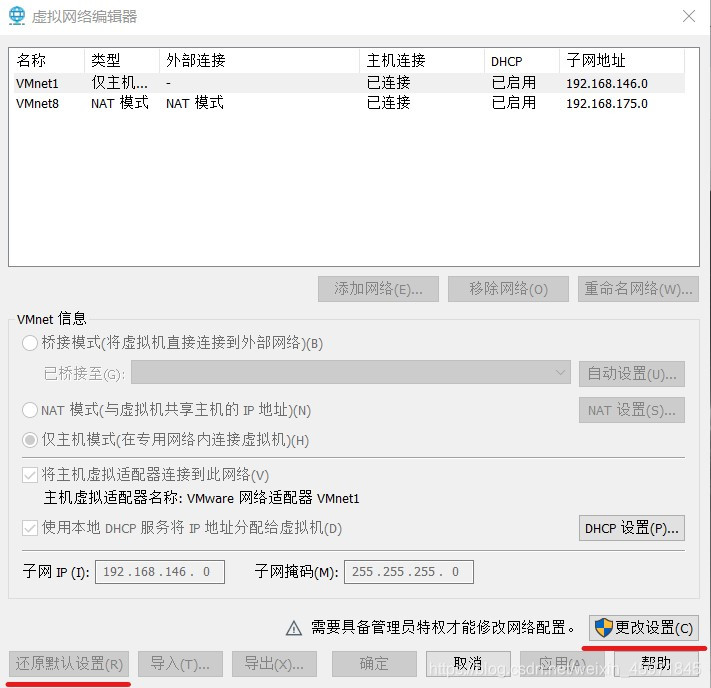The height and width of the screenshot is (688, 711).
Task: Close the 虚拟网络编辑器 window
Action: [689, 16]
